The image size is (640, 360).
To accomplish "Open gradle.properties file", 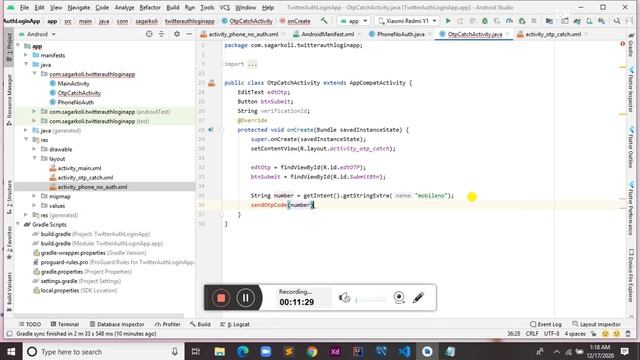I will [61, 272].
